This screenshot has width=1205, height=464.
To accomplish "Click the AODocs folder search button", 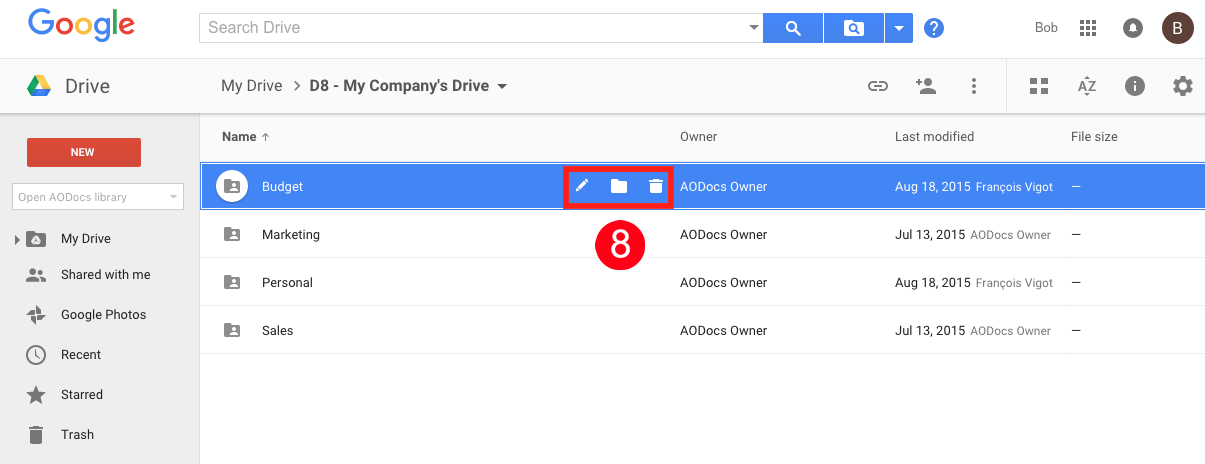I will click(854, 28).
